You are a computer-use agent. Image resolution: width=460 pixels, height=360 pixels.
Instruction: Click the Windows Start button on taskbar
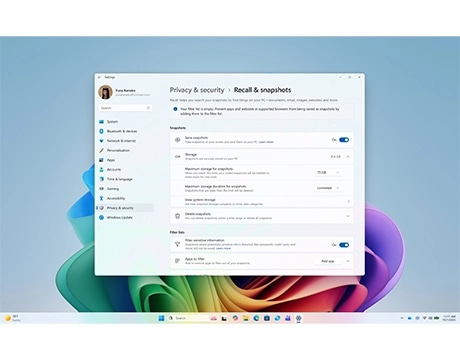tap(161, 318)
